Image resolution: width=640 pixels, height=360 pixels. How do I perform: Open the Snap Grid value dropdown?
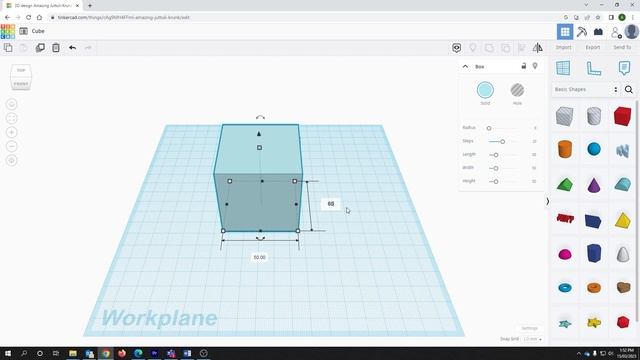click(532, 339)
